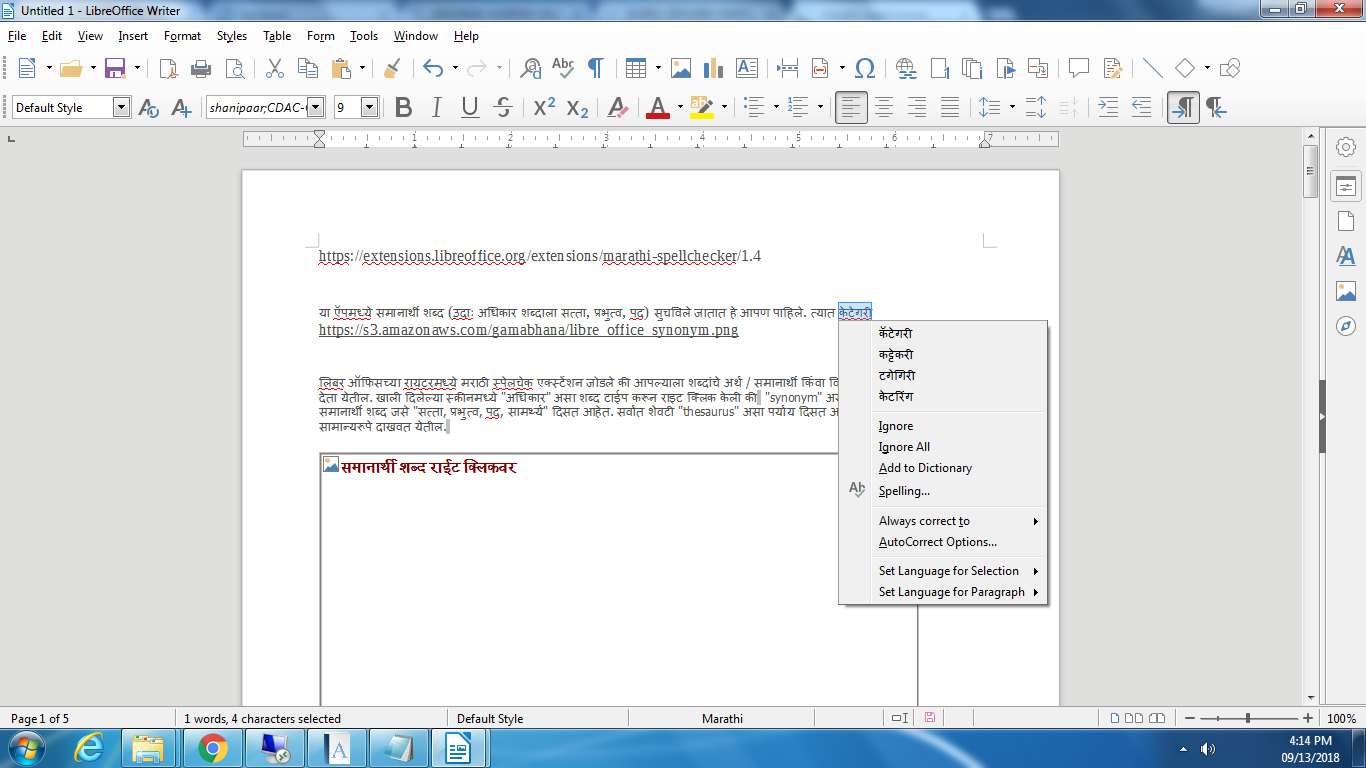
Task: Click the Subscript icon
Action: (x=577, y=107)
